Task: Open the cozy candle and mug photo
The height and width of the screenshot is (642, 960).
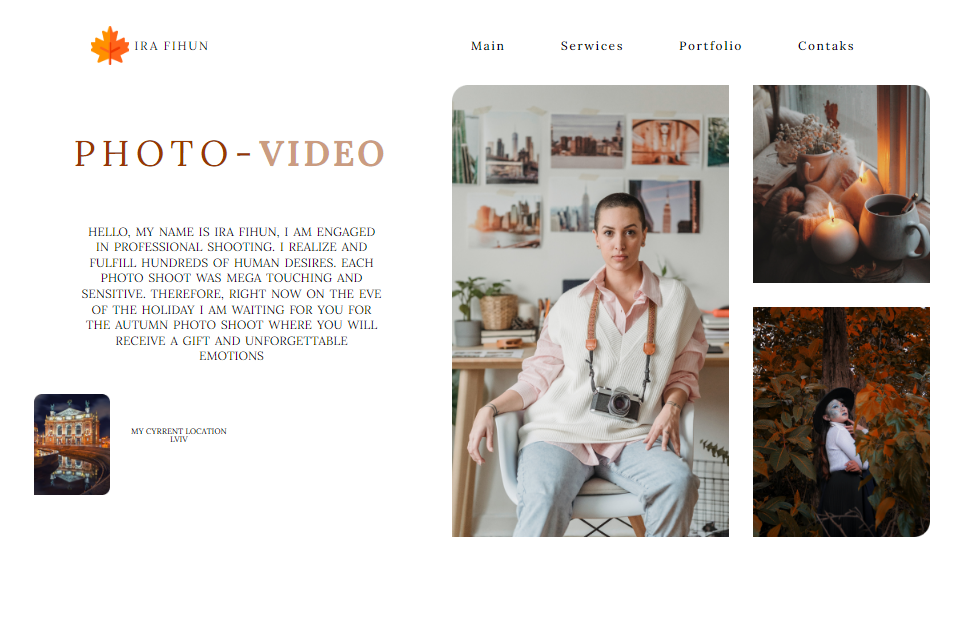Action: click(841, 184)
